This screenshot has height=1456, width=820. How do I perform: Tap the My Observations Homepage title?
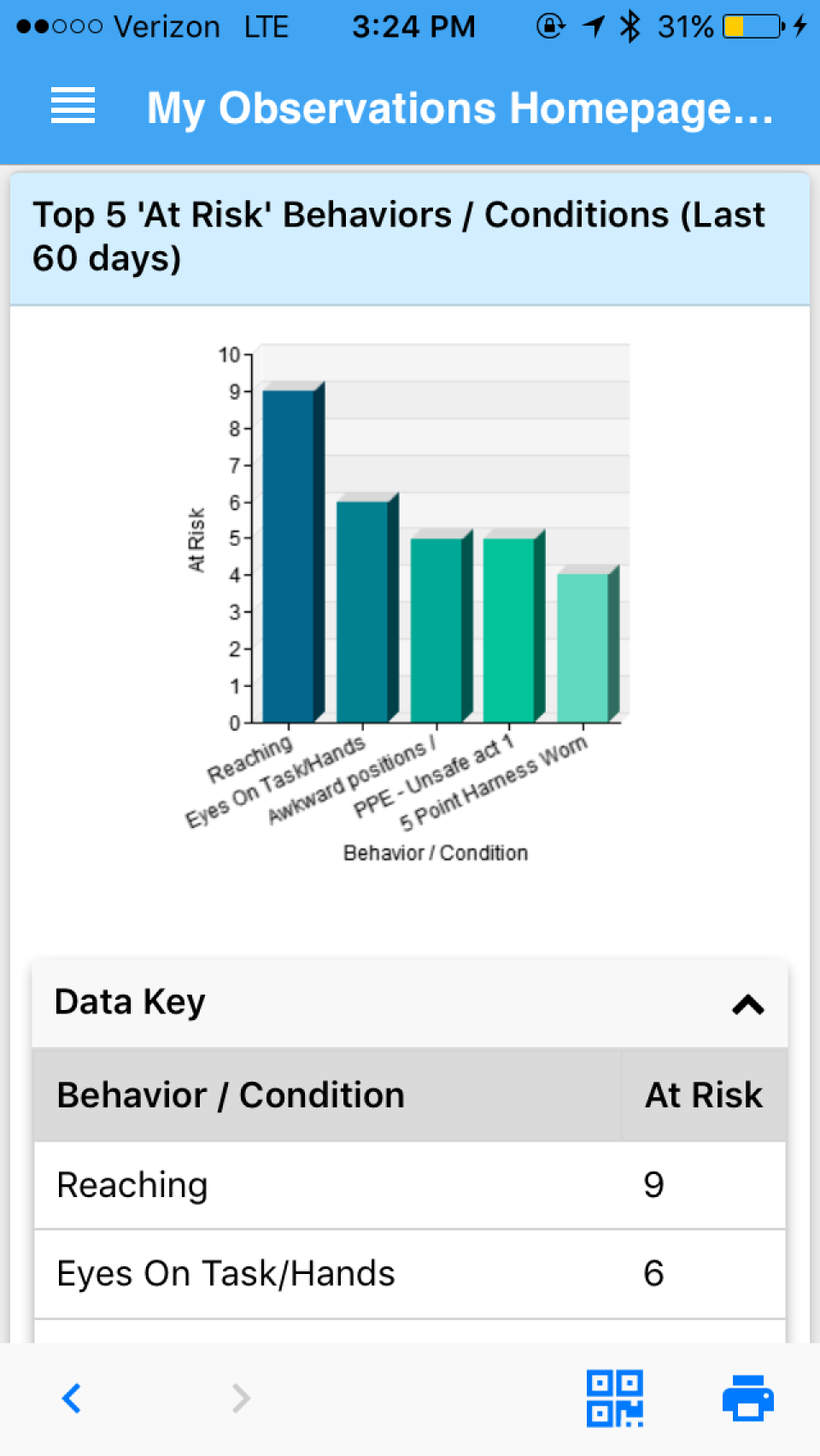(x=460, y=109)
